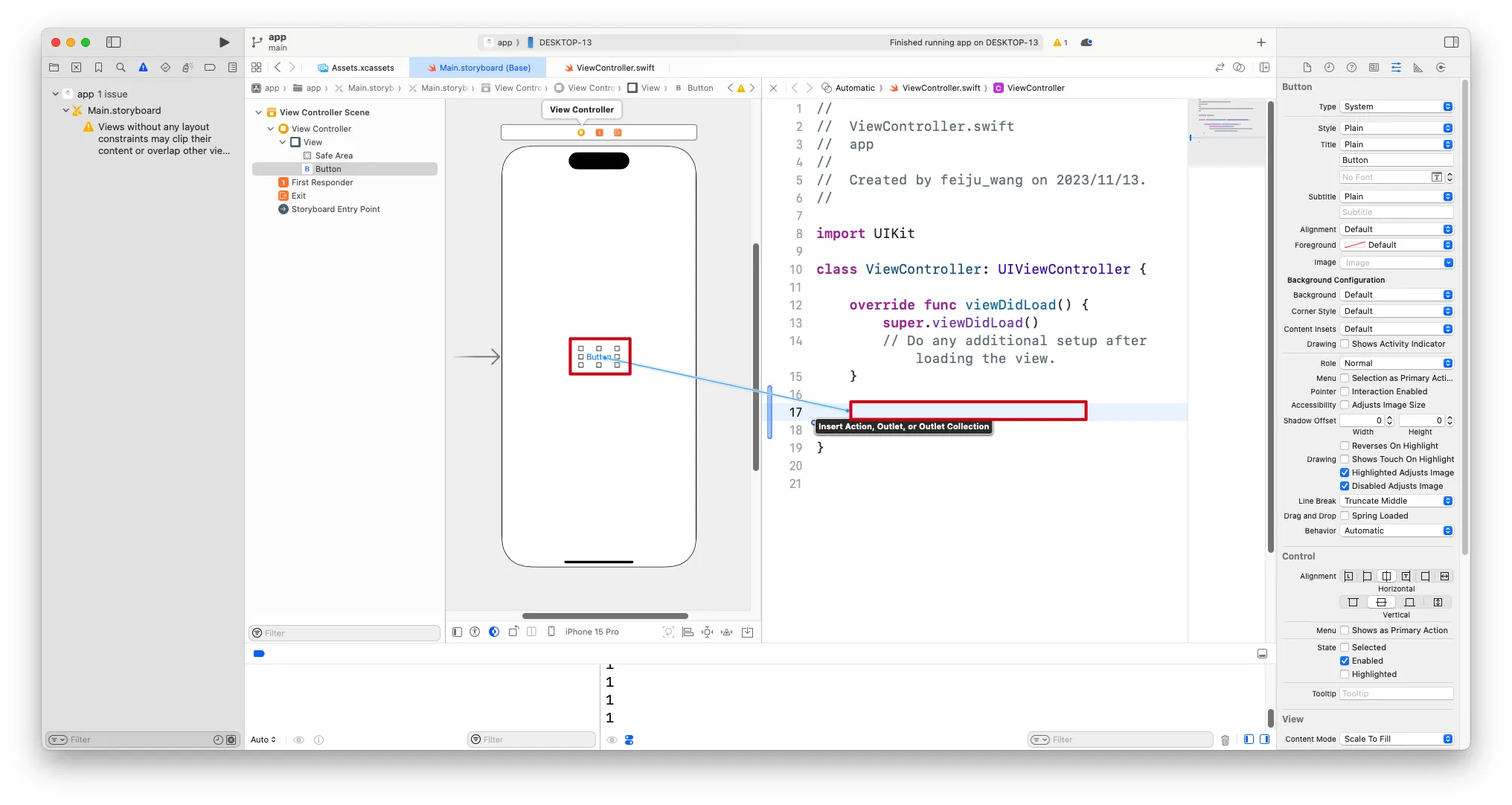Click the Add Editor on Right icon

pos(1264,68)
